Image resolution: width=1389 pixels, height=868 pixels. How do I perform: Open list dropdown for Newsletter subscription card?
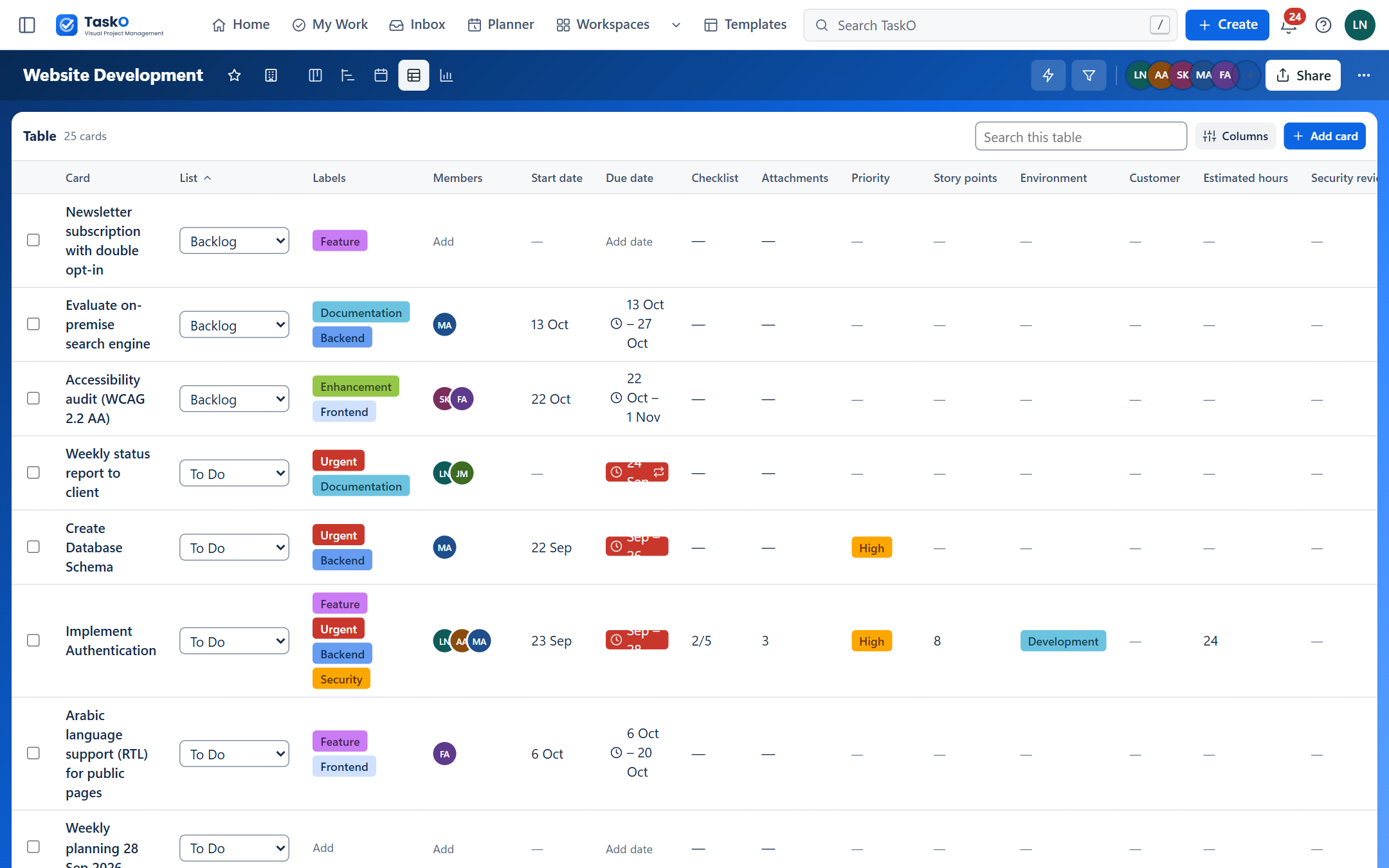pos(234,240)
